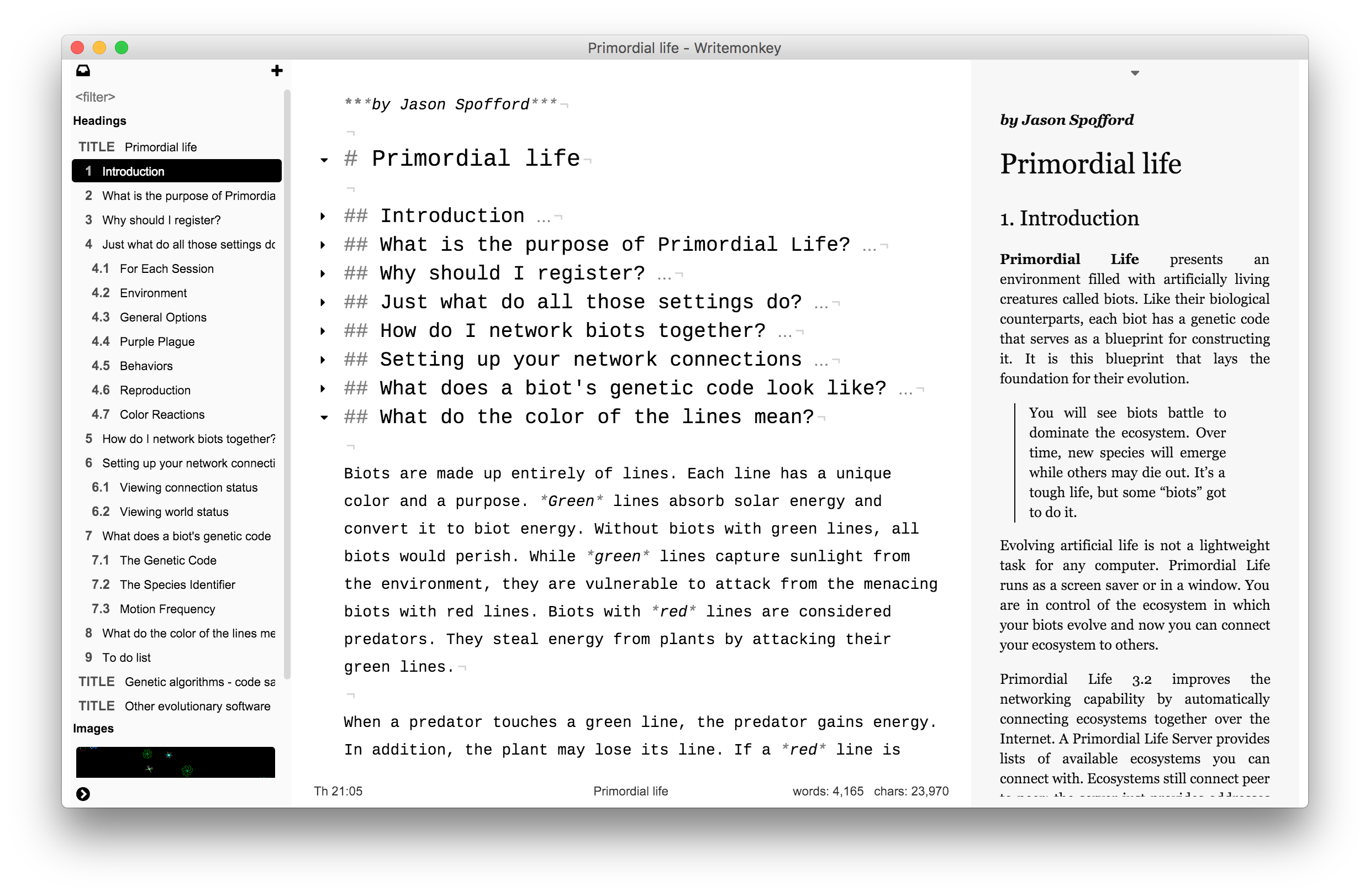
Task: Click the lock/save icon in sidebar
Action: [x=84, y=71]
